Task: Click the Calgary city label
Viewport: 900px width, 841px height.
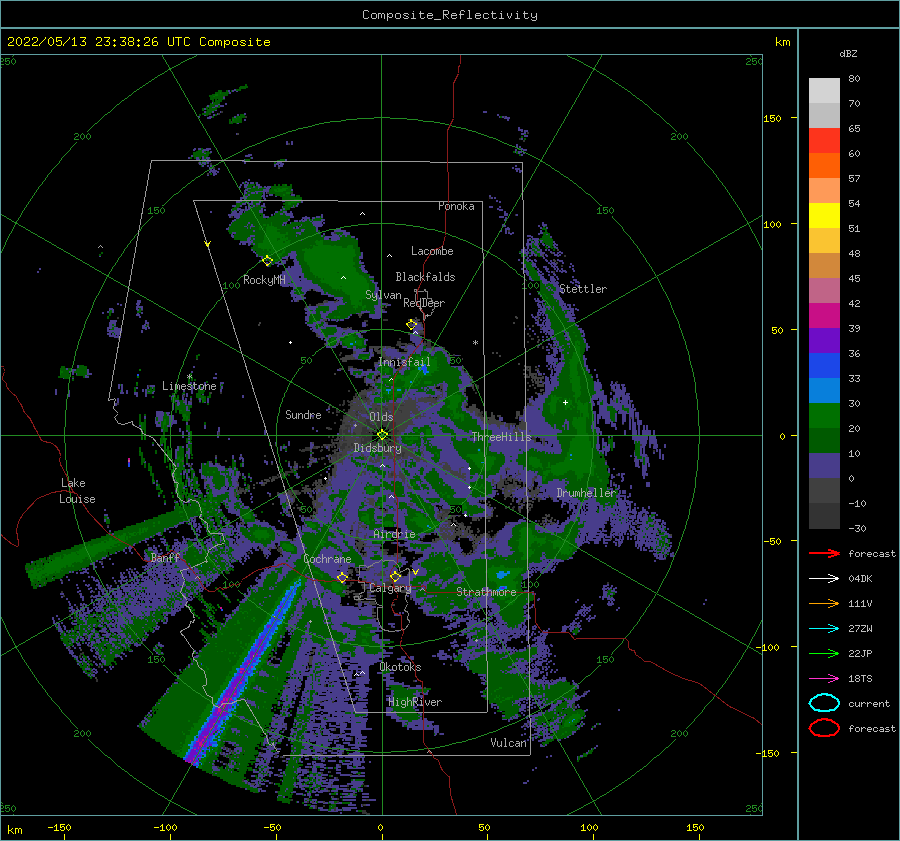Action: [x=390, y=588]
